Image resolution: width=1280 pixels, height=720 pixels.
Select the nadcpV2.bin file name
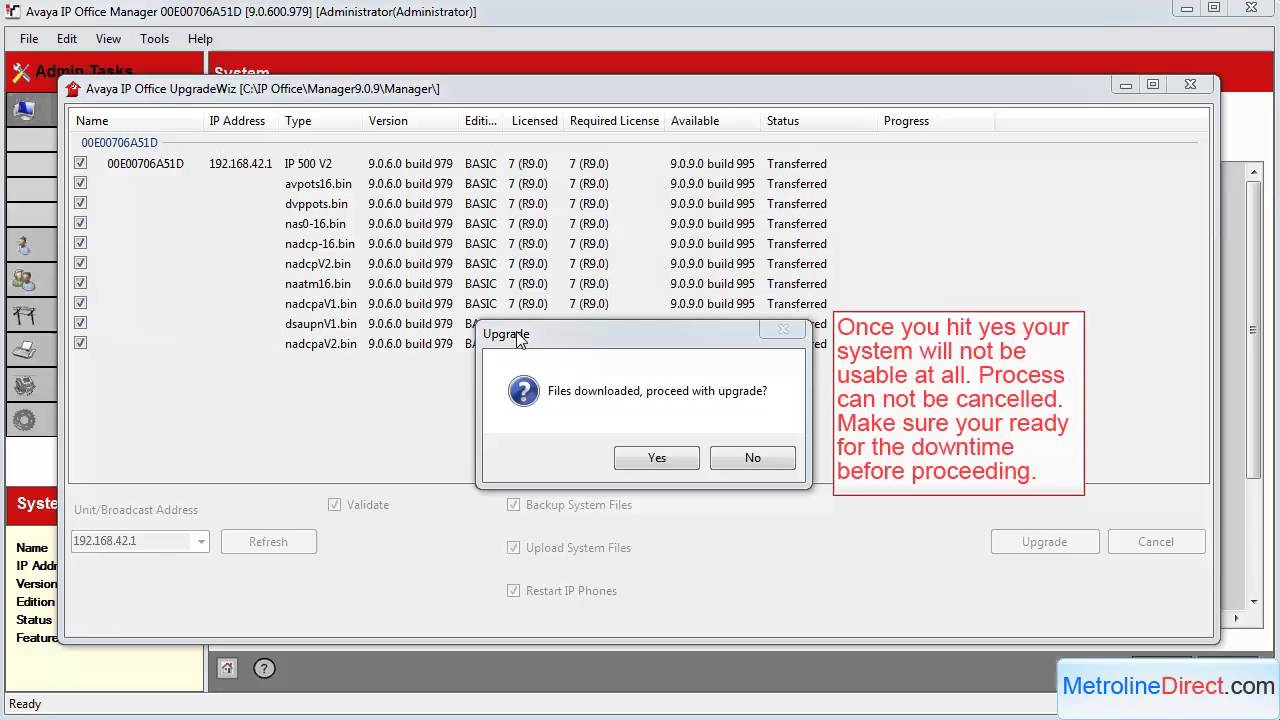click(x=318, y=264)
